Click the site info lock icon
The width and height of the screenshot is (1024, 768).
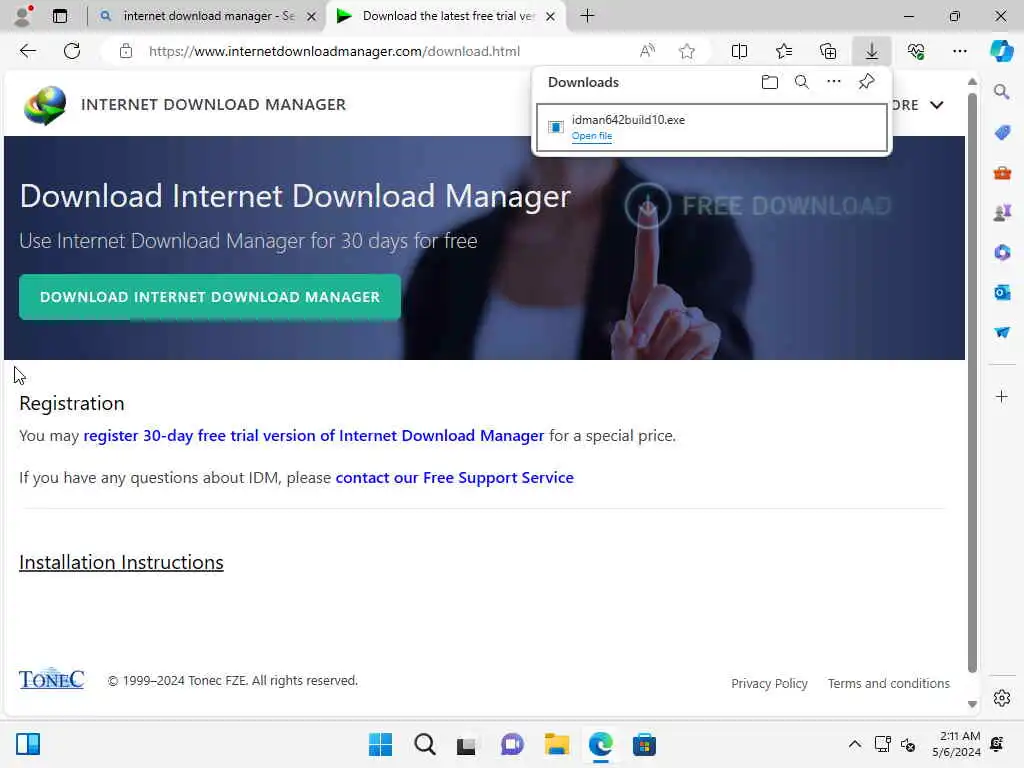click(126, 51)
